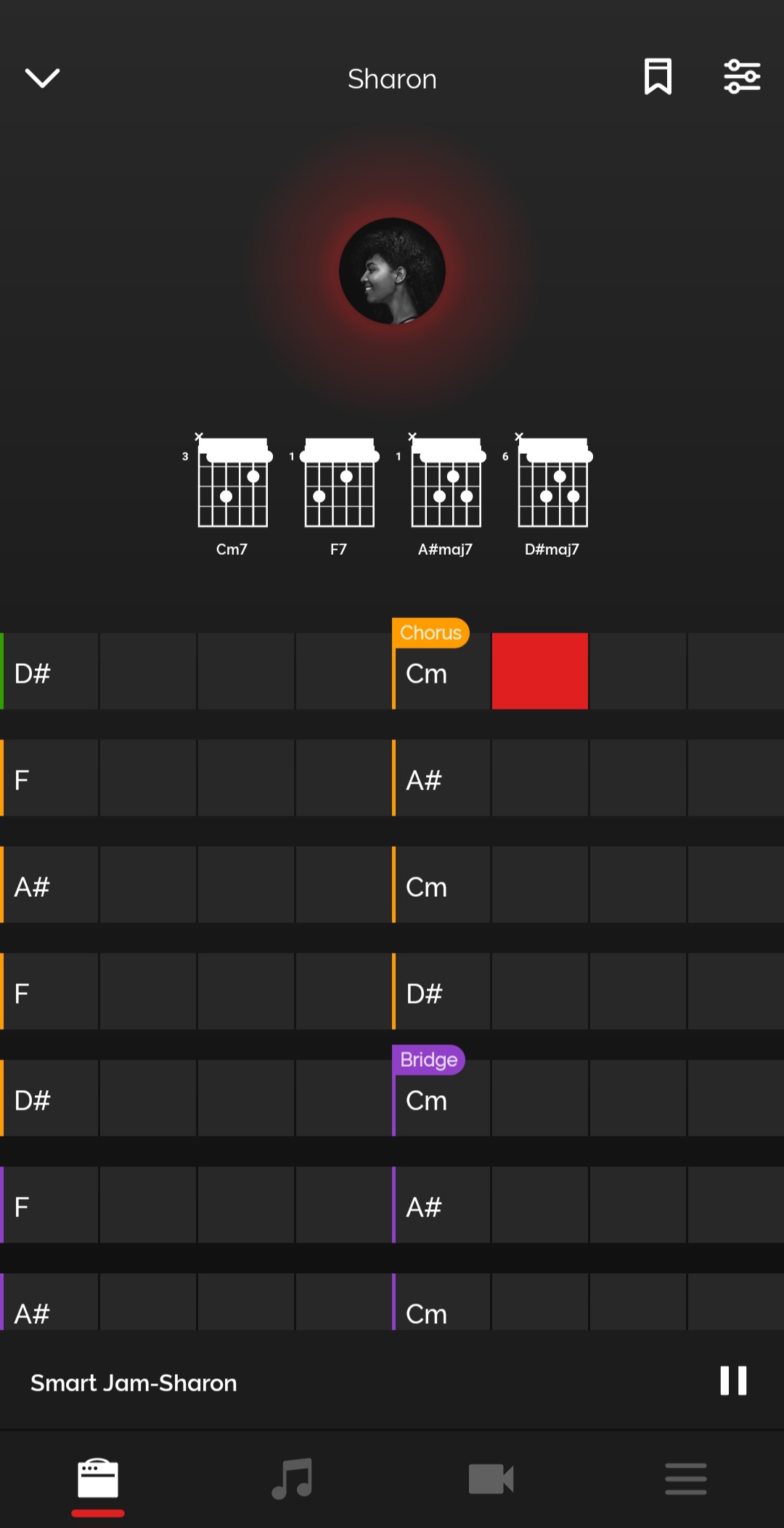784x1528 pixels.
Task: Select the green-marked D# chord cell
Action: pyautogui.click(x=49, y=672)
